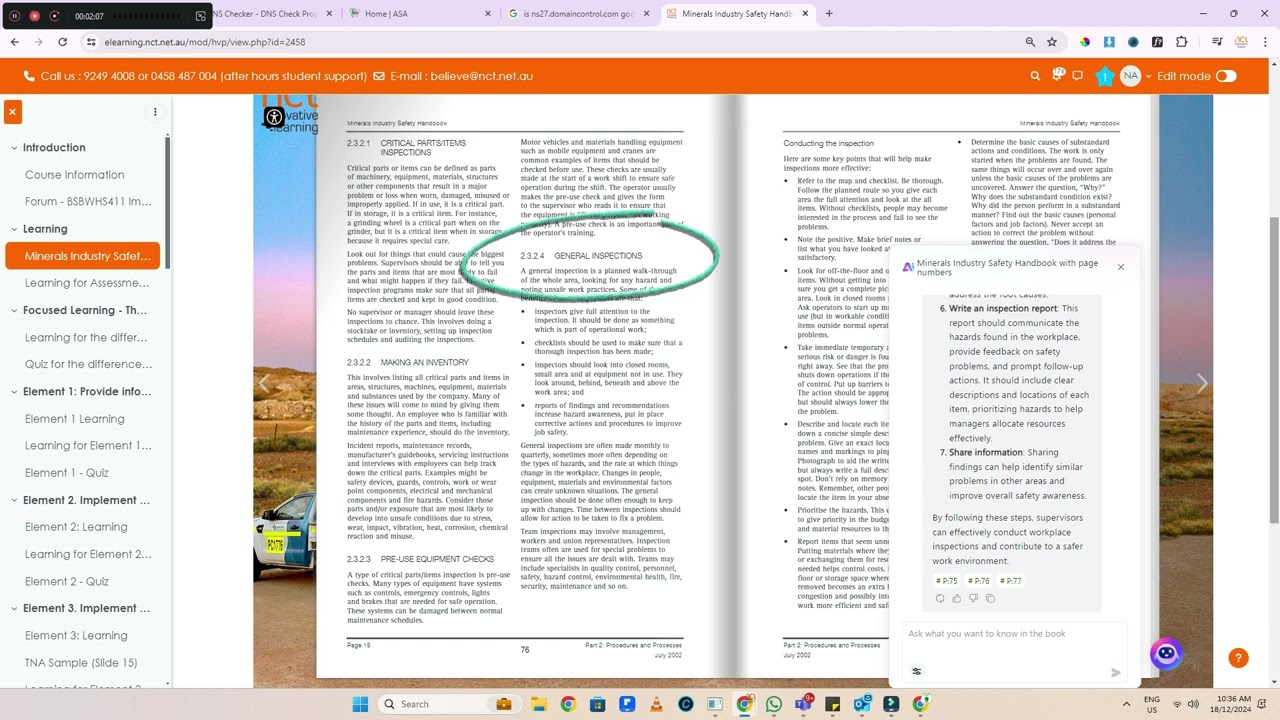Close the handbook chat panel
The width and height of the screenshot is (1280, 720).
[x=1120, y=267]
